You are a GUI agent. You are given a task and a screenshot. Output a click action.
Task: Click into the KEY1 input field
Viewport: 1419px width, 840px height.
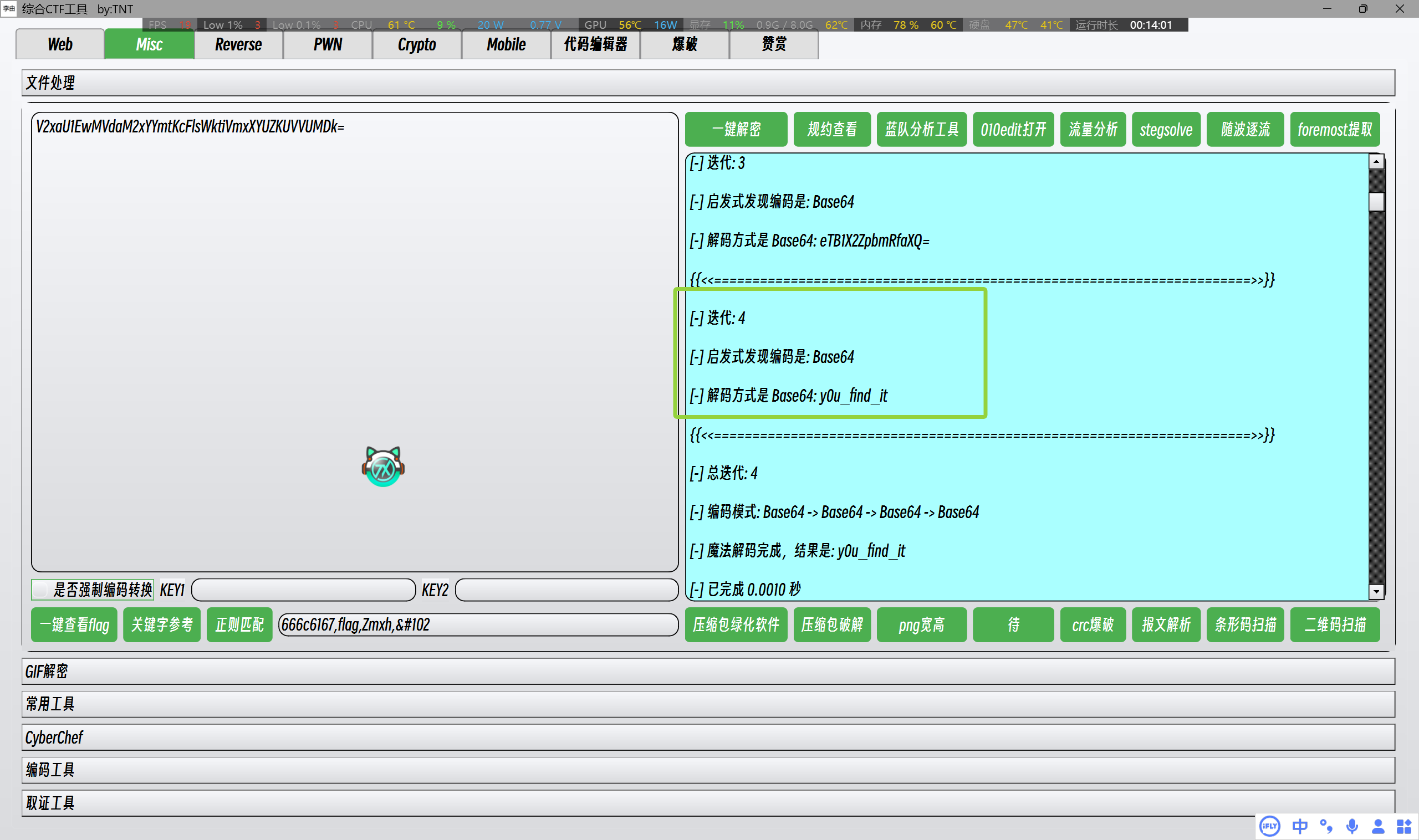click(x=304, y=590)
